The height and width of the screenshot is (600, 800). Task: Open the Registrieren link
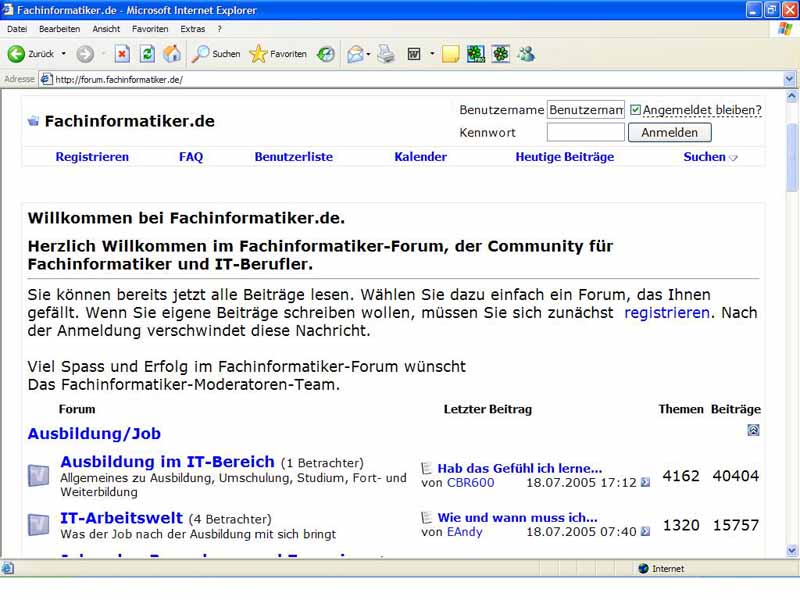coord(92,157)
